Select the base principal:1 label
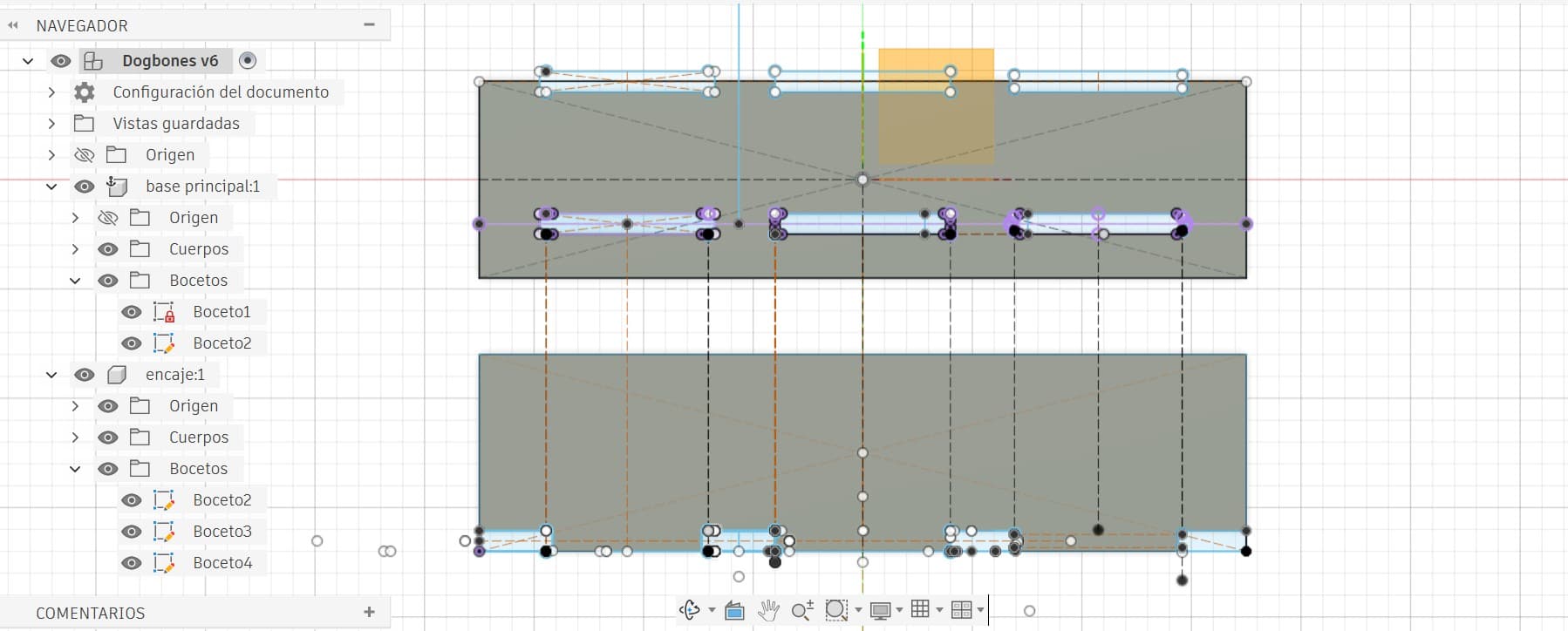1568x631 pixels. 202,187
